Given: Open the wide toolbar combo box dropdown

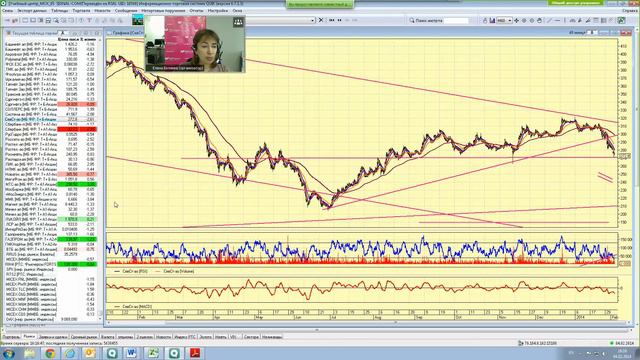Looking at the screenshot, I should 313,20.
